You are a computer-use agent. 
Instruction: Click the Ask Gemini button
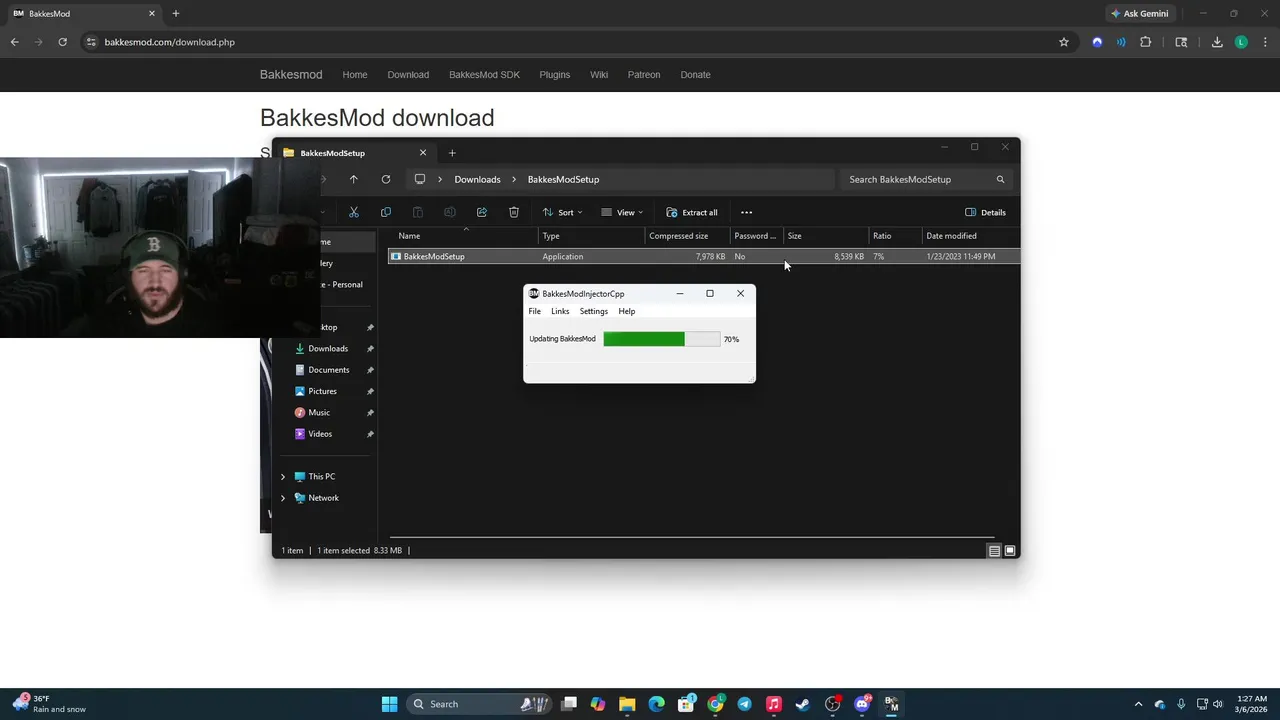coord(1139,14)
